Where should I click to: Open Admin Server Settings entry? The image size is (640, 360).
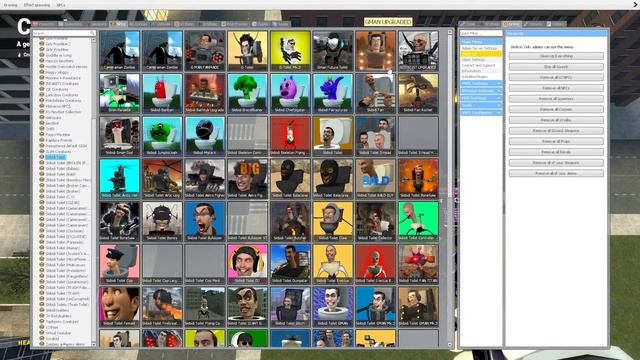tap(480, 48)
